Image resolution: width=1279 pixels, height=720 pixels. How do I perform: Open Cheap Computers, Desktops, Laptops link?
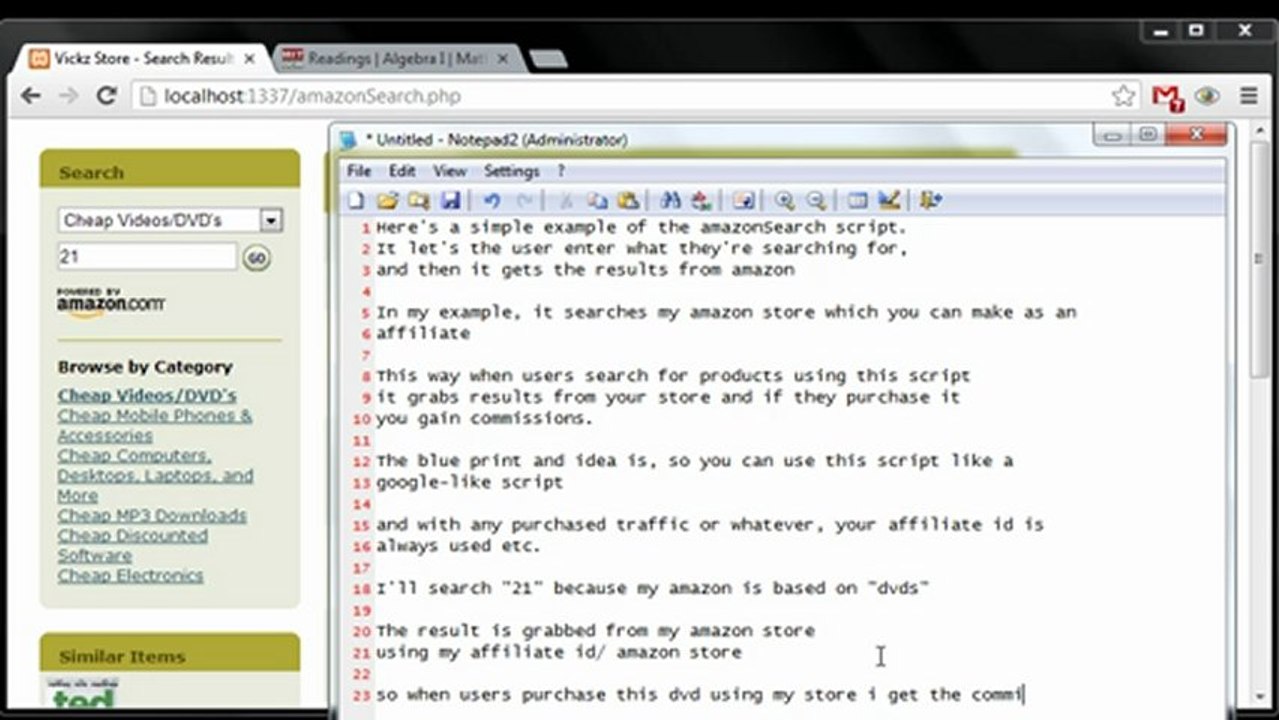click(155, 476)
